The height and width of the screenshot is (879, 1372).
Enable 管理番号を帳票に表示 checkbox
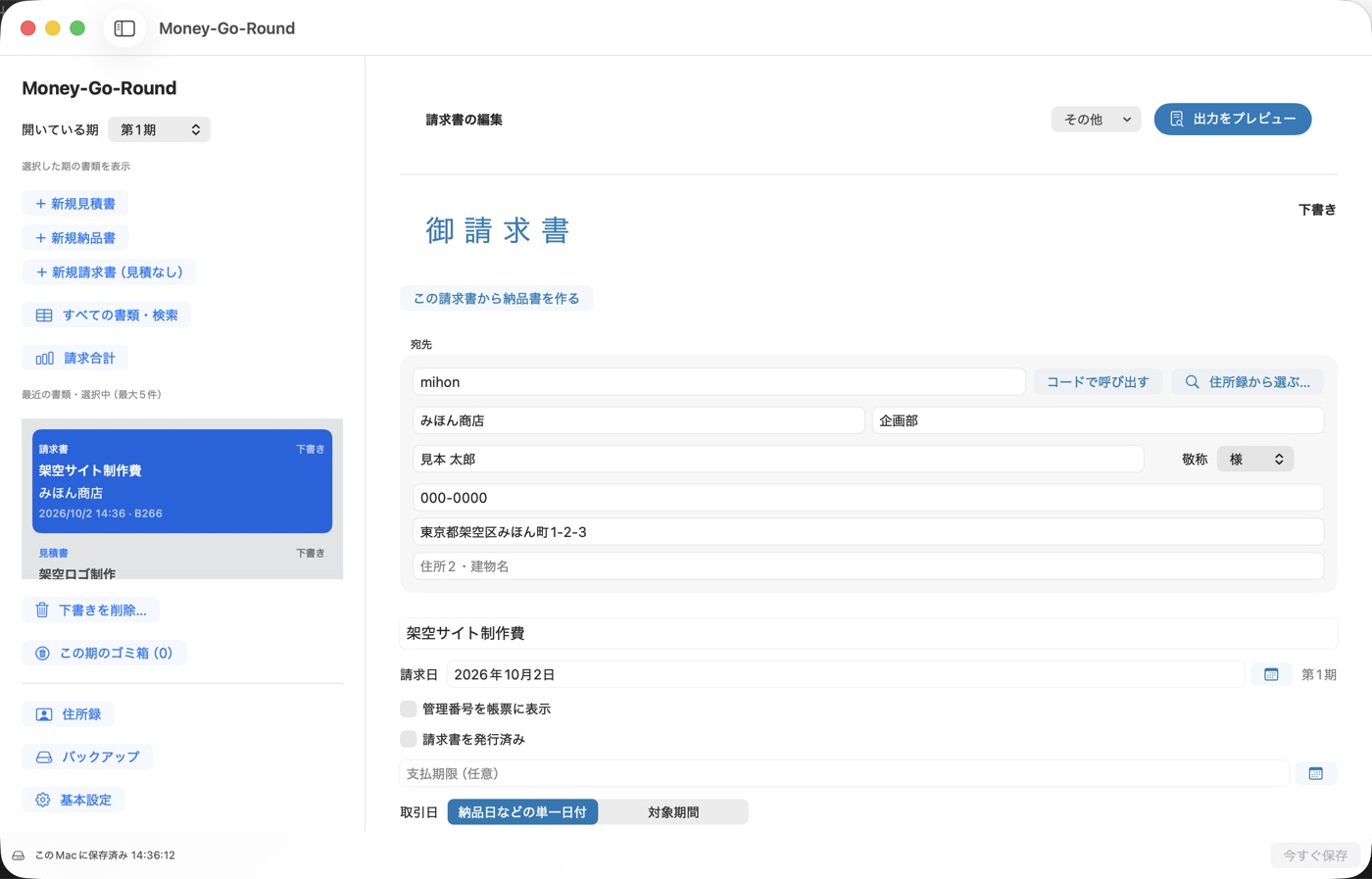409,708
